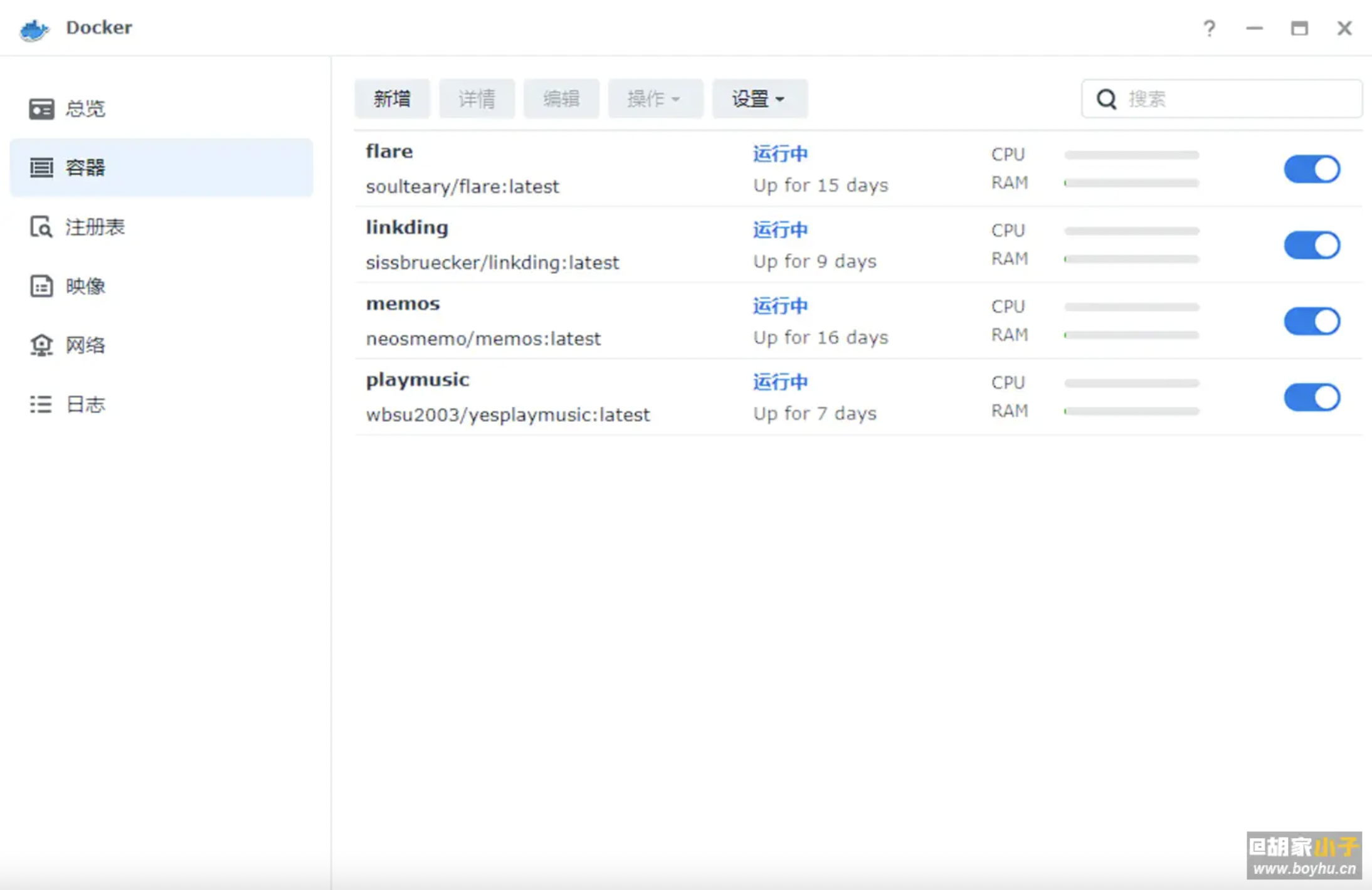The width and height of the screenshot is (1372, 890).
Task: Click the flare RAM usage bar
Action: click(x=1131, y=183)
